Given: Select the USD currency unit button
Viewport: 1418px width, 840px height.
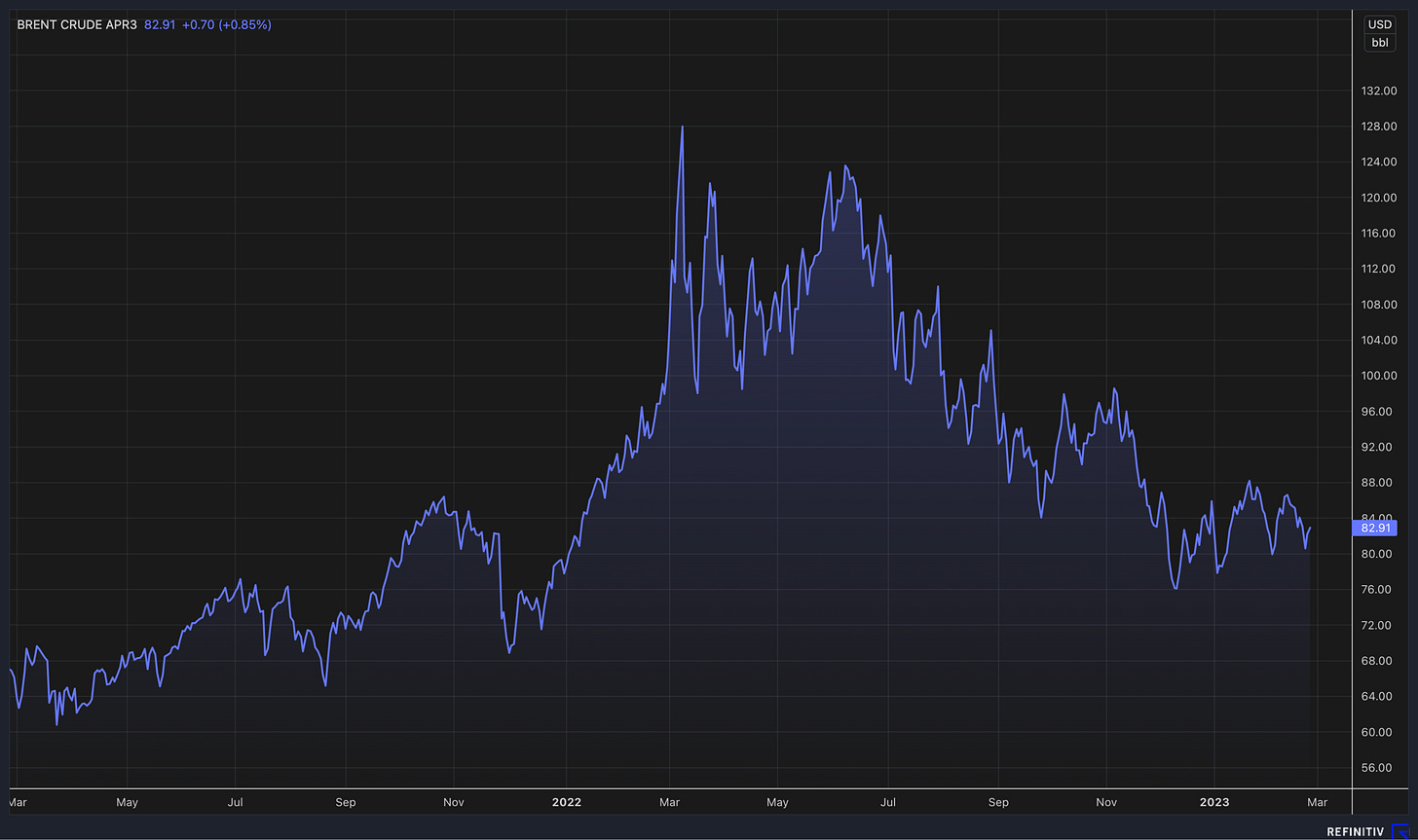Looking at the screenshot, I should [x=1380, y=25].
